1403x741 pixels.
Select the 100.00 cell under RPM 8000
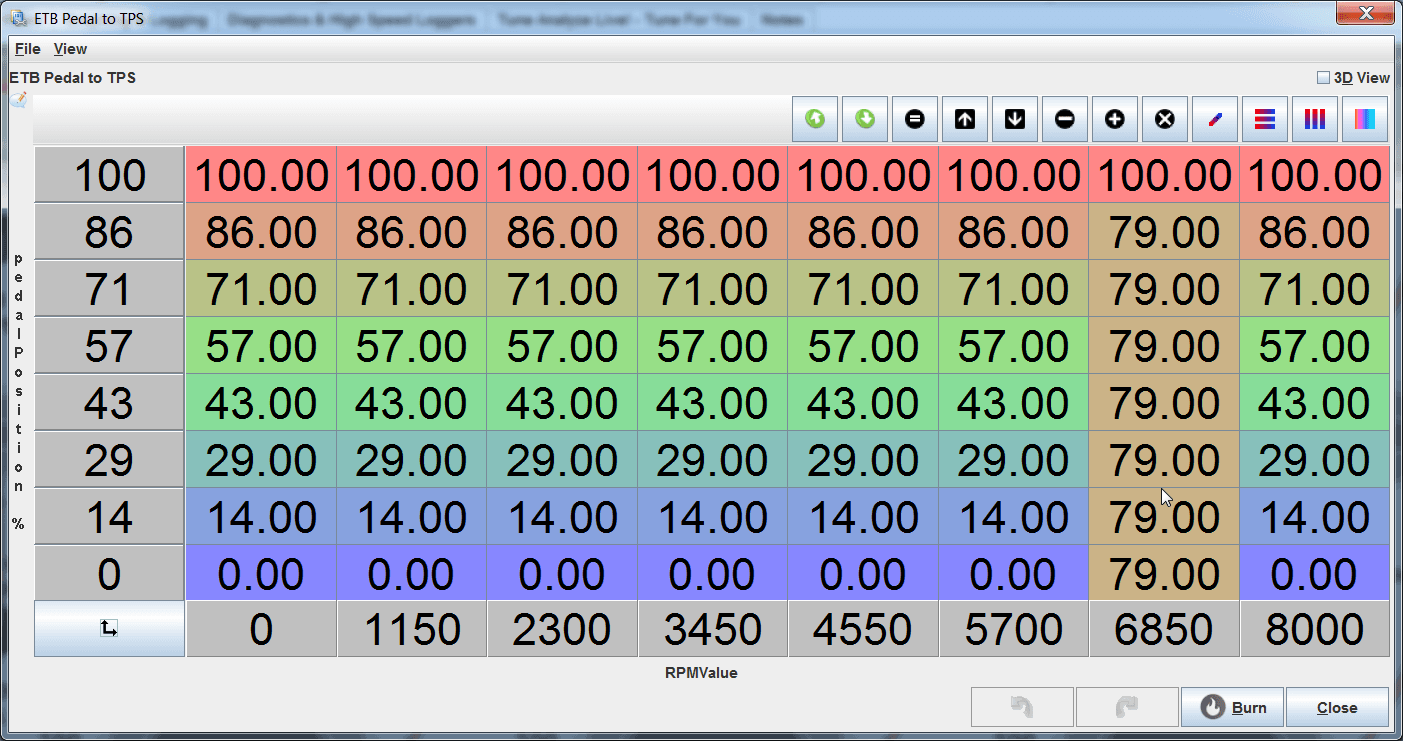pyautogui.click(x=1315, y=175)
